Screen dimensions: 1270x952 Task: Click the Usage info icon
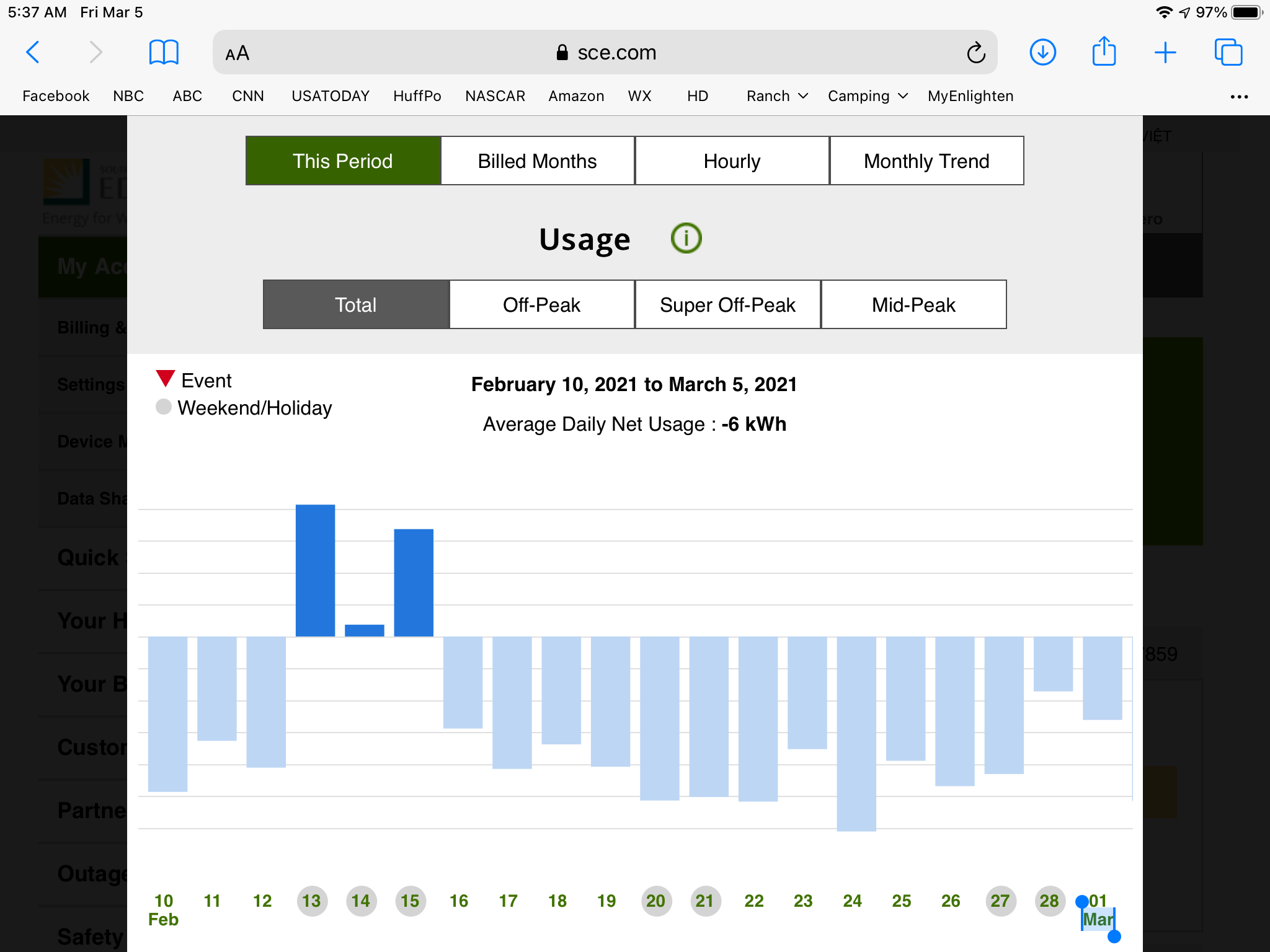pyautogui.click(x=686, y=239)
